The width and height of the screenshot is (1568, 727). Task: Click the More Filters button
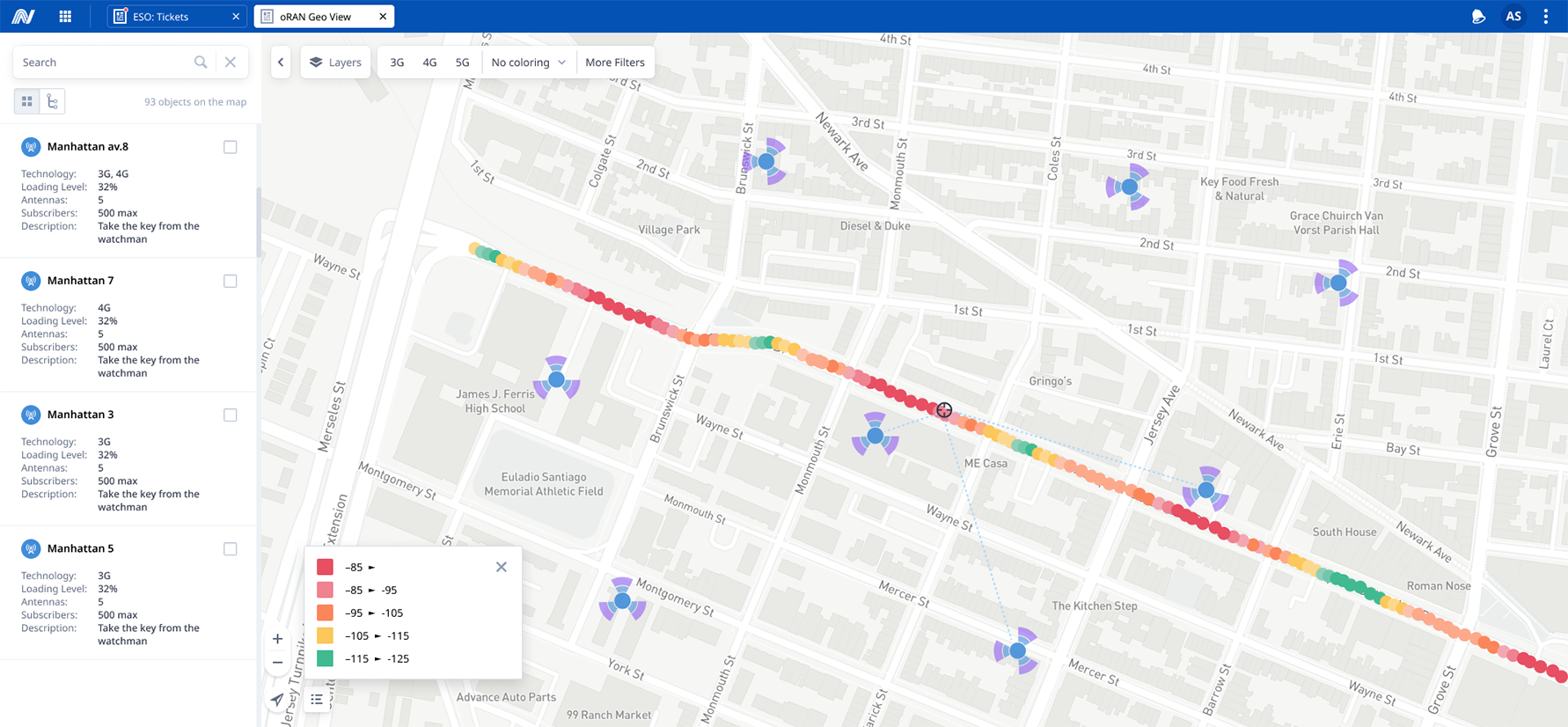point(614,62)
